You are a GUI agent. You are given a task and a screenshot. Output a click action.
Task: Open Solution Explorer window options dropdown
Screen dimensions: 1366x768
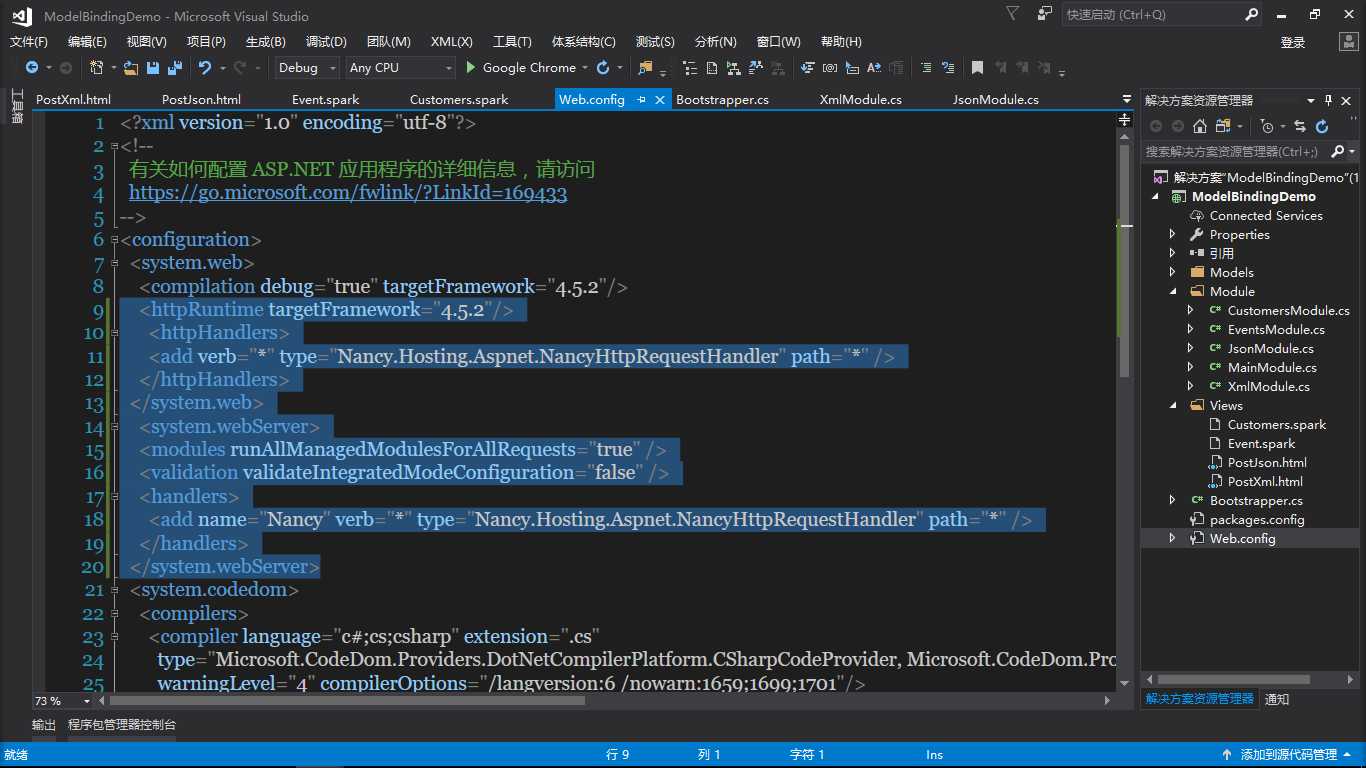1311,100
